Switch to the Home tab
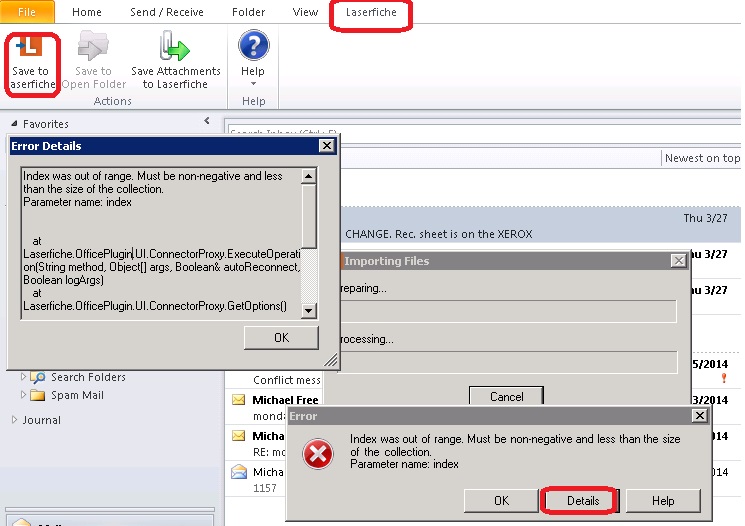 click(x=86, y=12)
